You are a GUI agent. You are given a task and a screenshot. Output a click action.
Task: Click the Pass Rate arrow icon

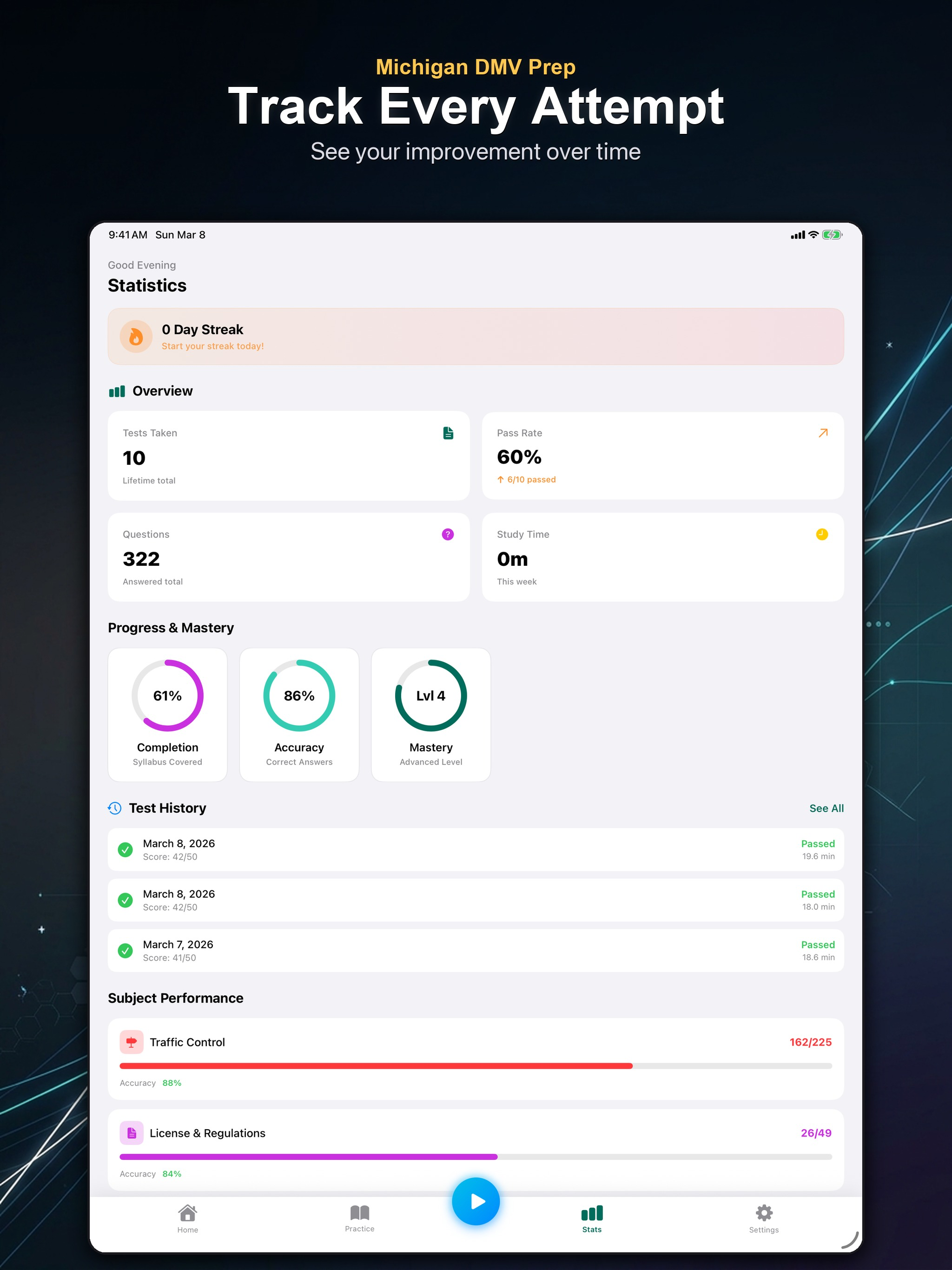click(x=823, y=433)
